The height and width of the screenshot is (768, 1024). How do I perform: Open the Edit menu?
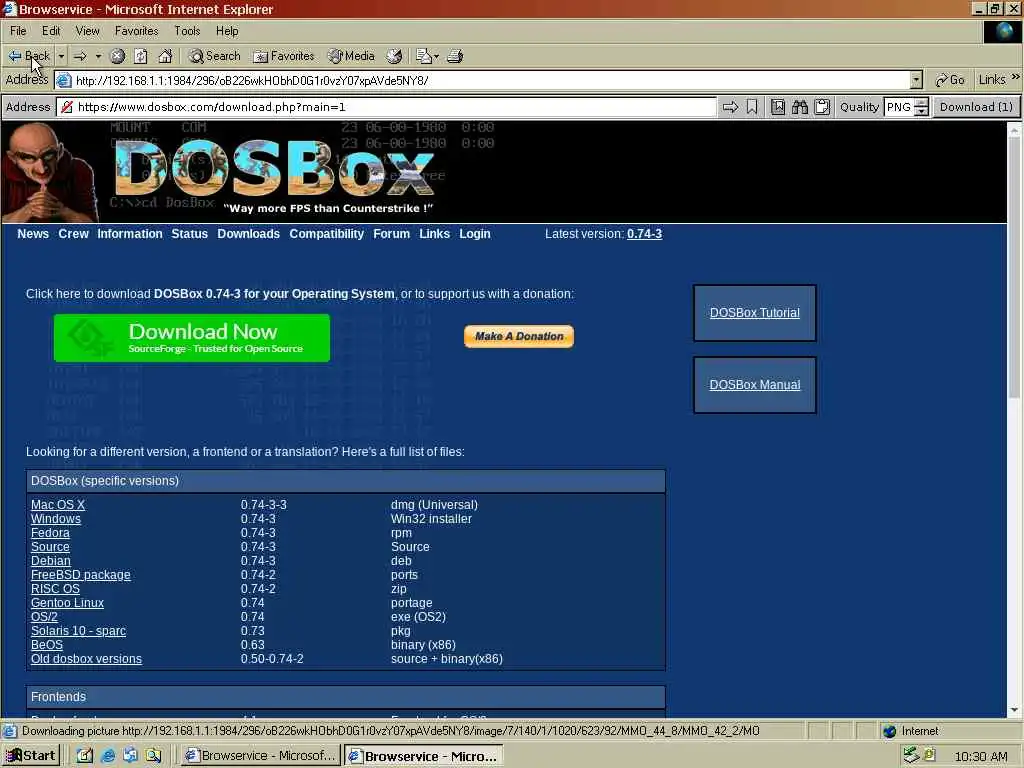coord(51,31)
